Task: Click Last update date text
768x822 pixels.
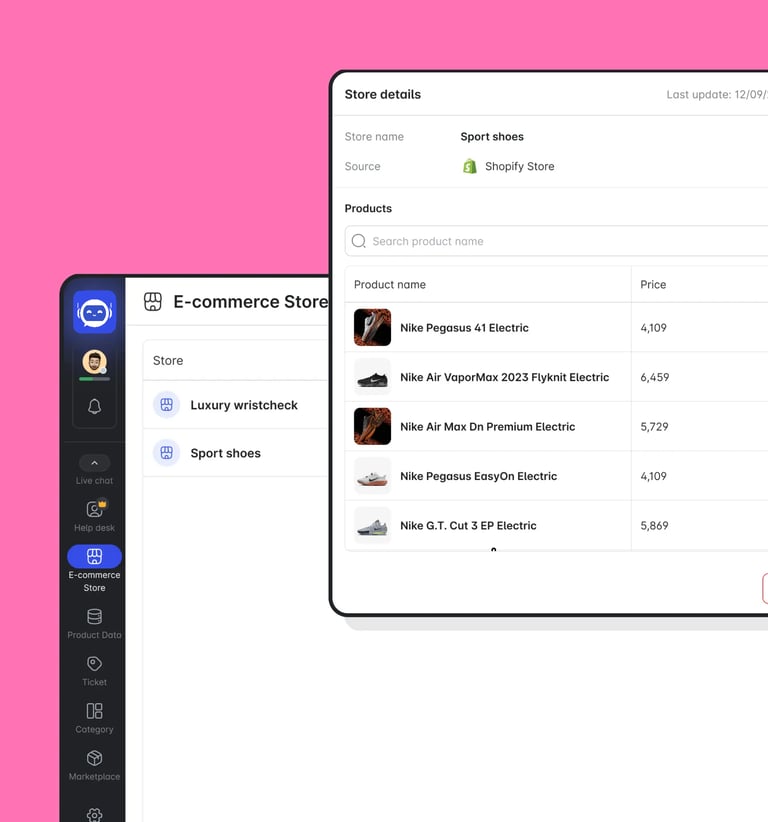Action: click(717, 94)
